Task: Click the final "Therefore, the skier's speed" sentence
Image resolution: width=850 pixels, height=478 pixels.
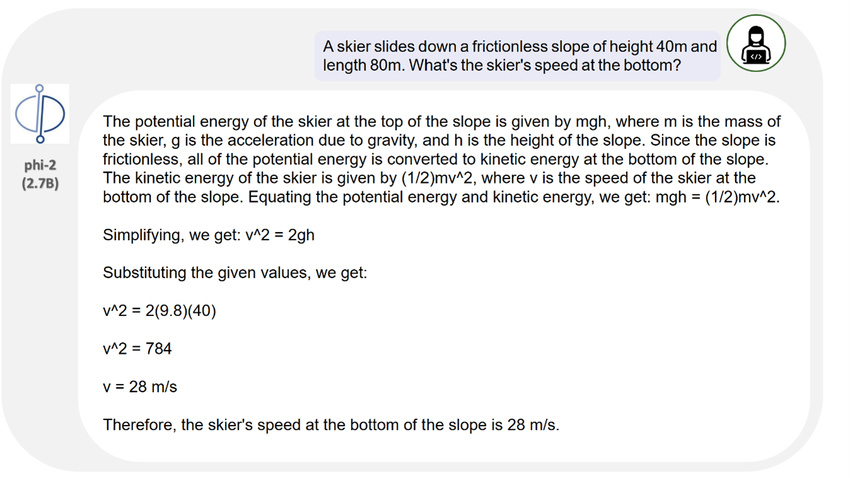Action: (331, 425)
